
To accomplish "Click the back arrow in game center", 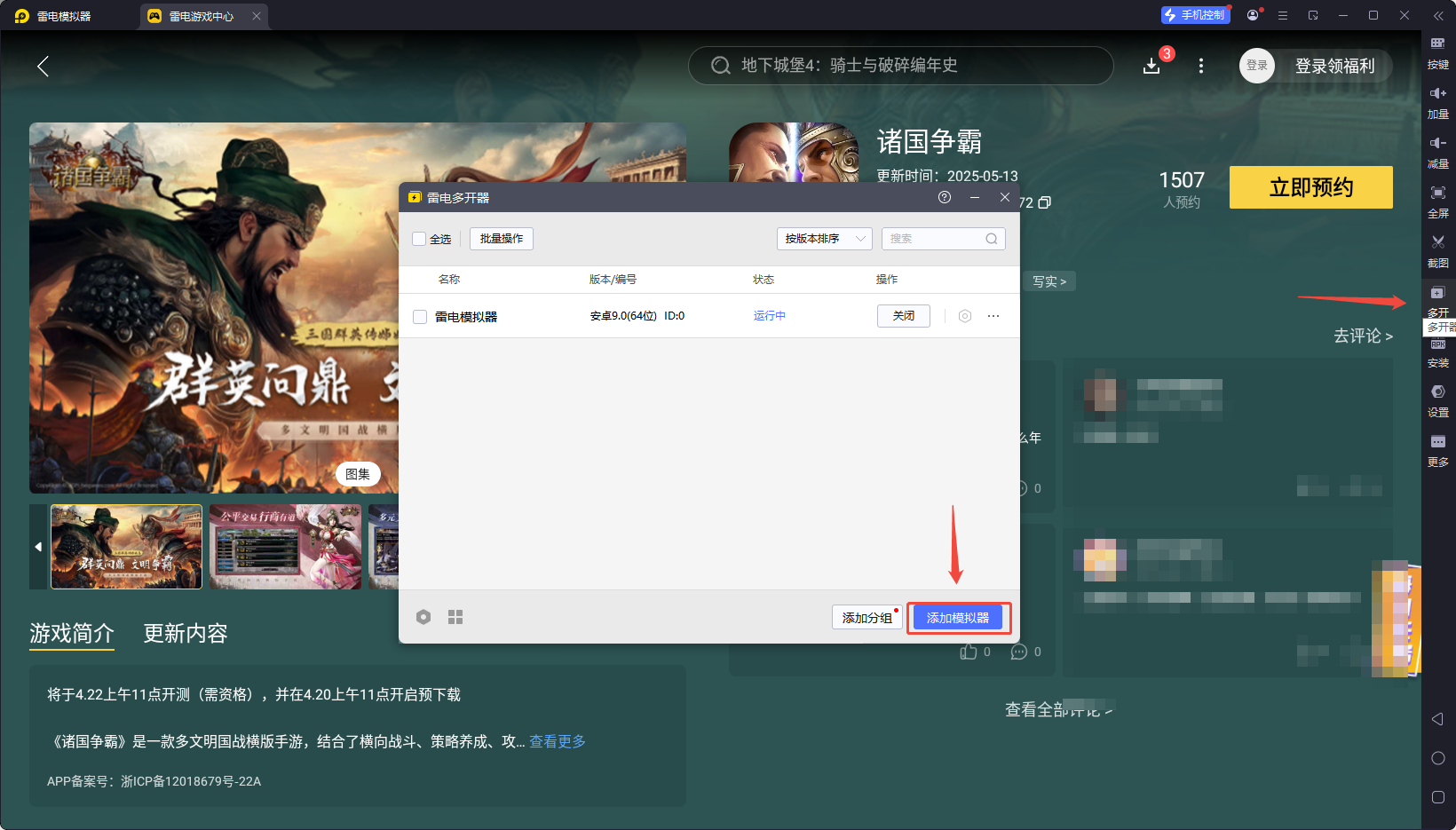I will point(43,66).
